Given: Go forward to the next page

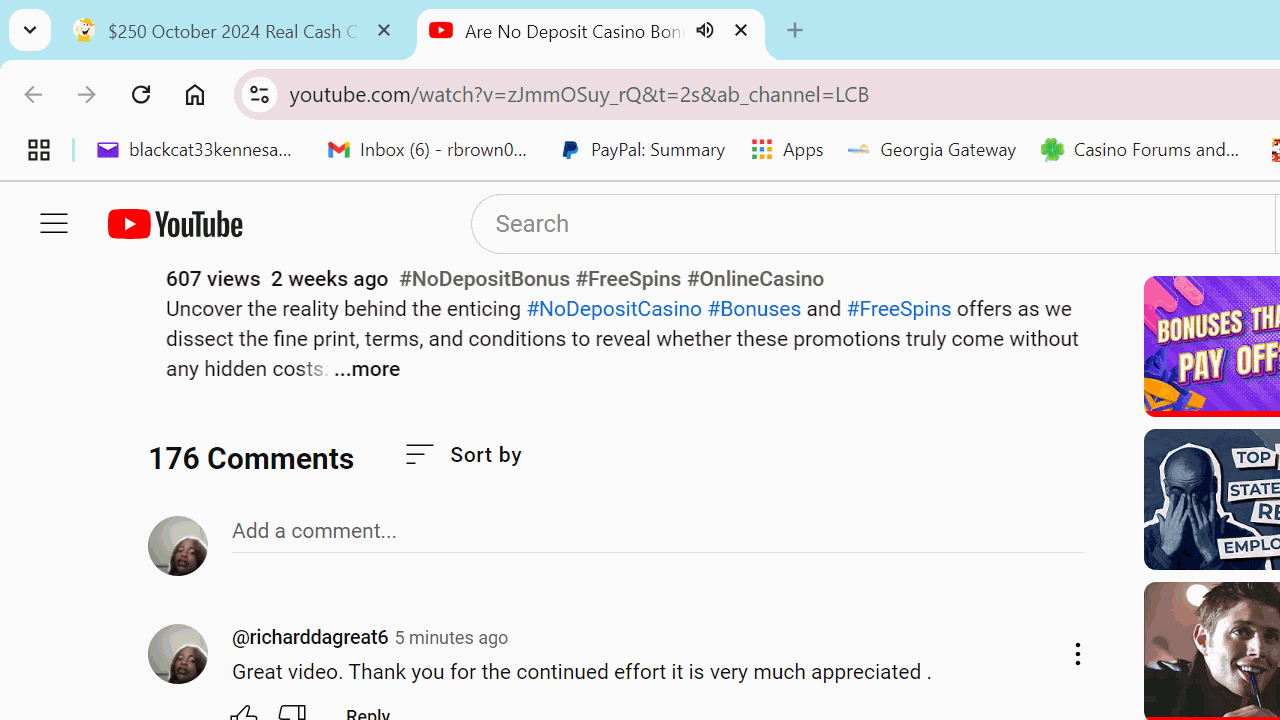Looking at the screenshot, I should tap(87, 94).
